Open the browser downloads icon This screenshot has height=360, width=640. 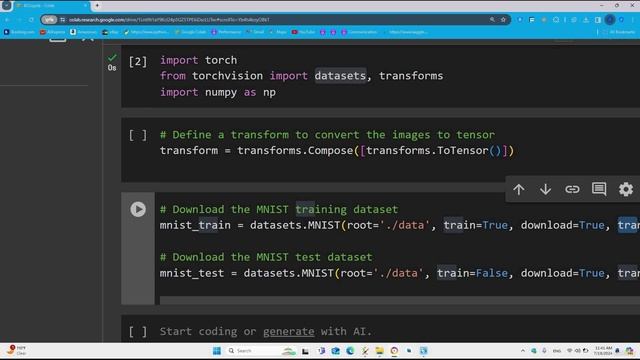586,20
